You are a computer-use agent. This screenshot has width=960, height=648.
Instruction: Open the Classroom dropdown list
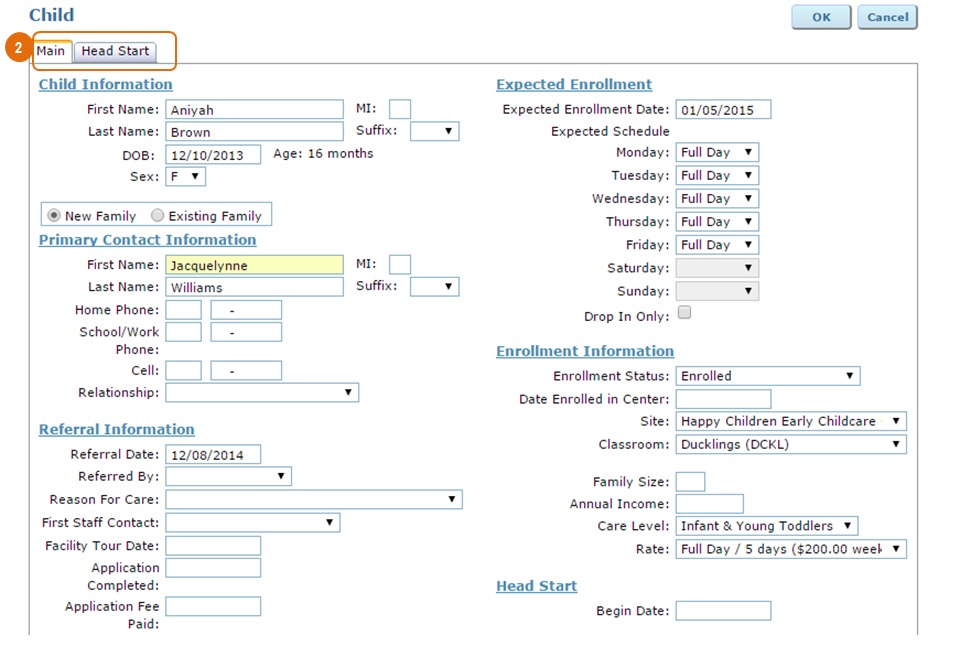pos(790,444)
